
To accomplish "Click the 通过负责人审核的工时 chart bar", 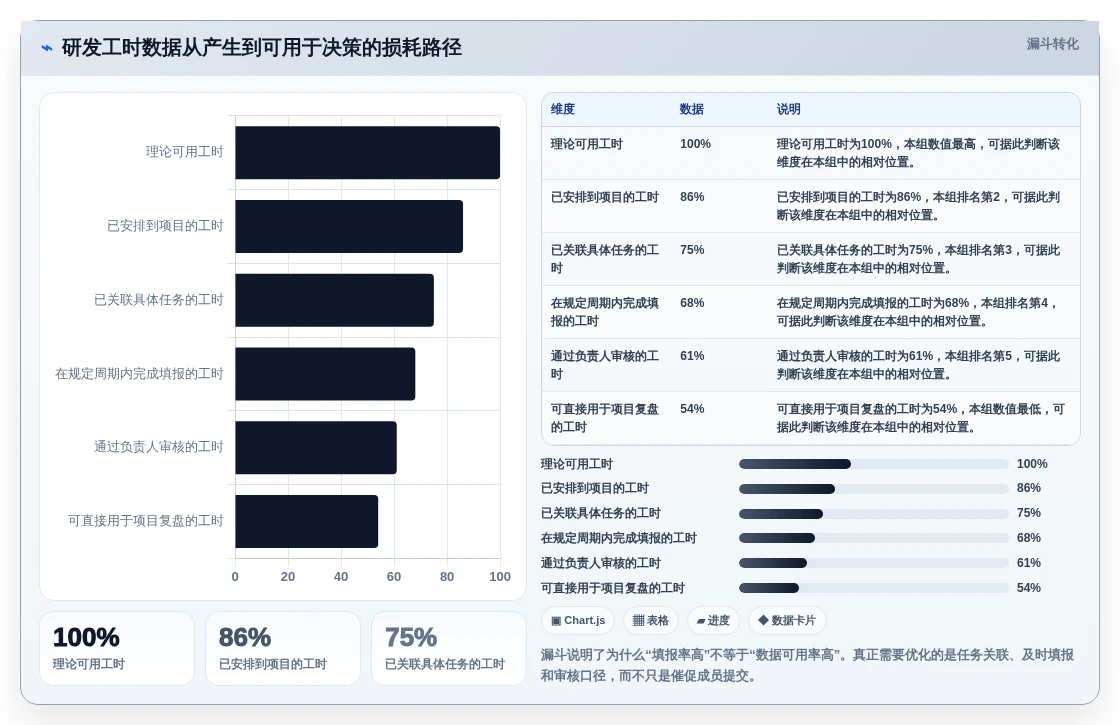I will [316, 447].
